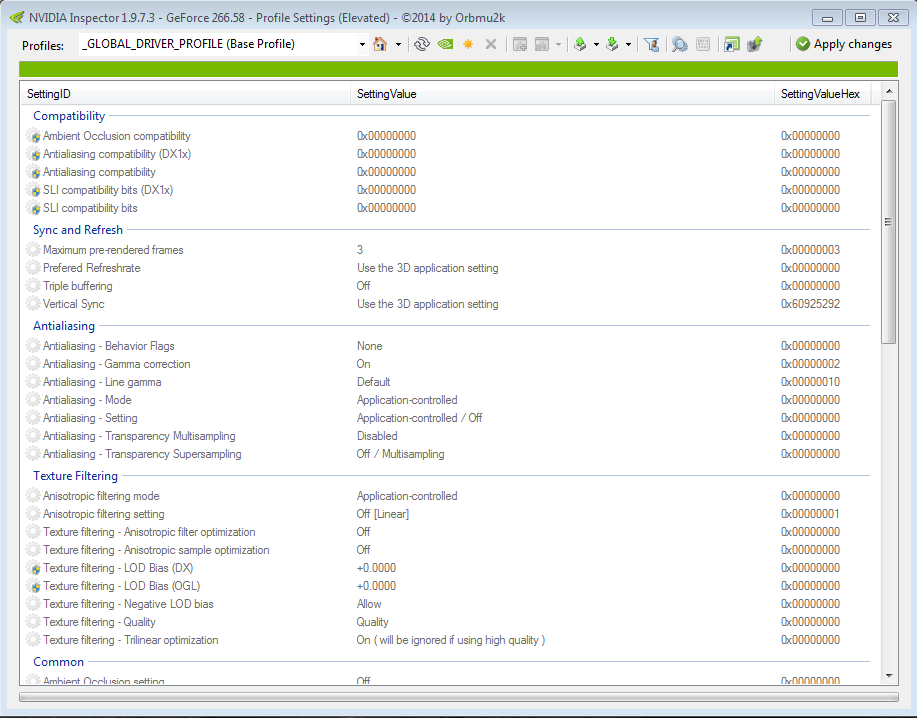Select Texture filtering - Anisotropic sample optimization row
This screenshot has width=917, height=718.
click(x=448, y=550)
